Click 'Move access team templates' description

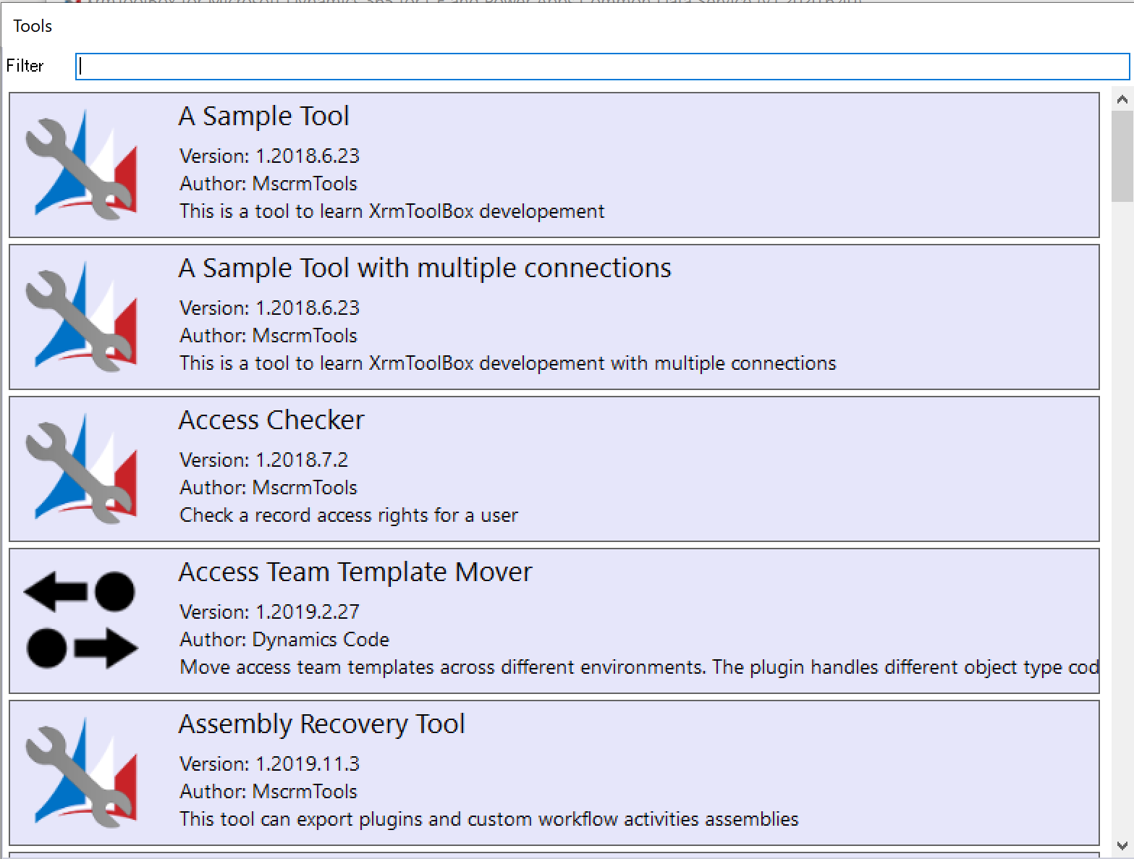(x=639, y=667)
